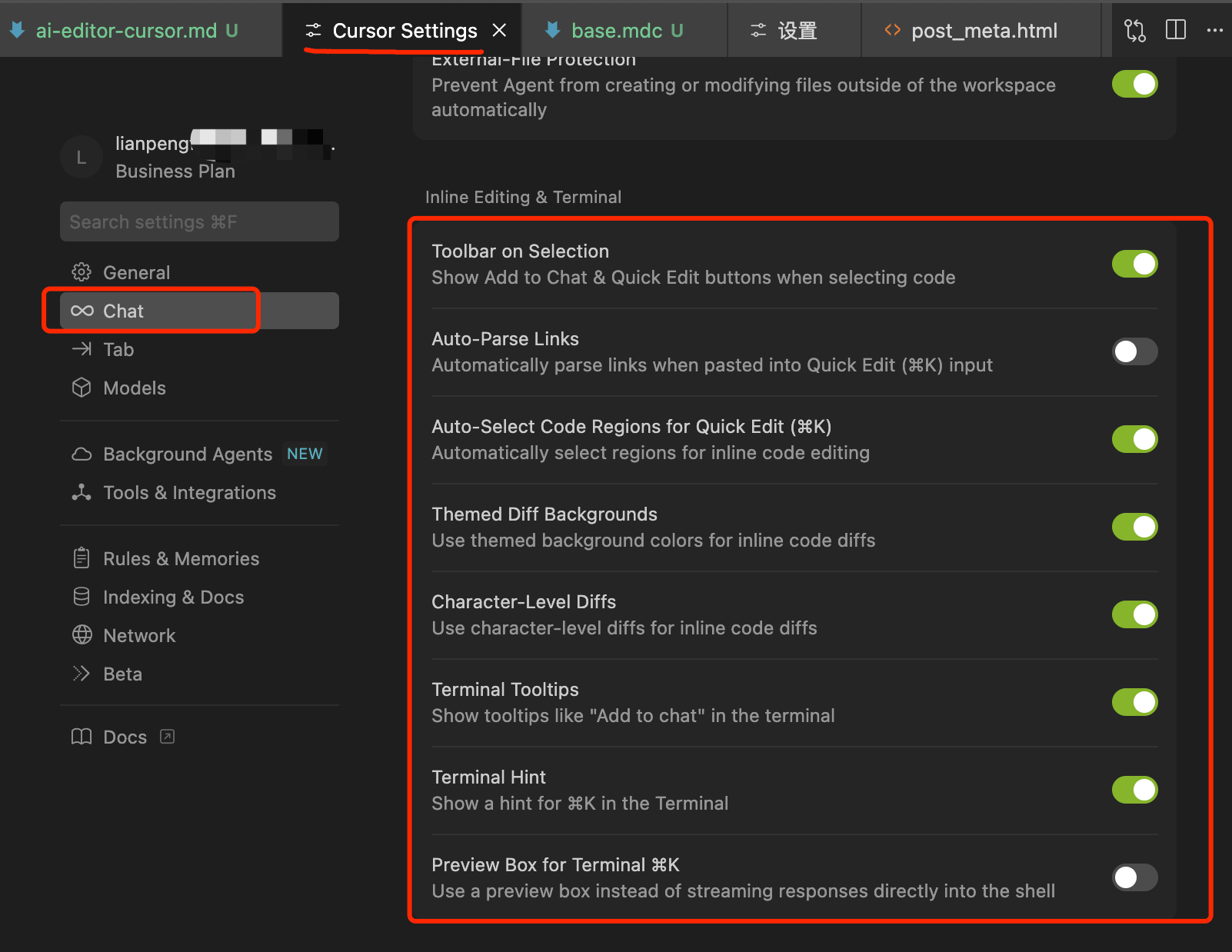Click the Rules & Memories clipboard icon
Image resolution: width=1232 pixels, height=952 pixels.
tap(82, 558)
